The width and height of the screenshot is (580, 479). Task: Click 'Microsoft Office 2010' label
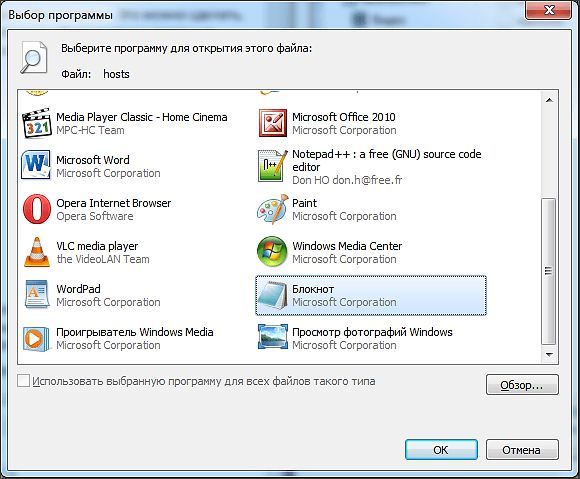click(x=344, y=117)
